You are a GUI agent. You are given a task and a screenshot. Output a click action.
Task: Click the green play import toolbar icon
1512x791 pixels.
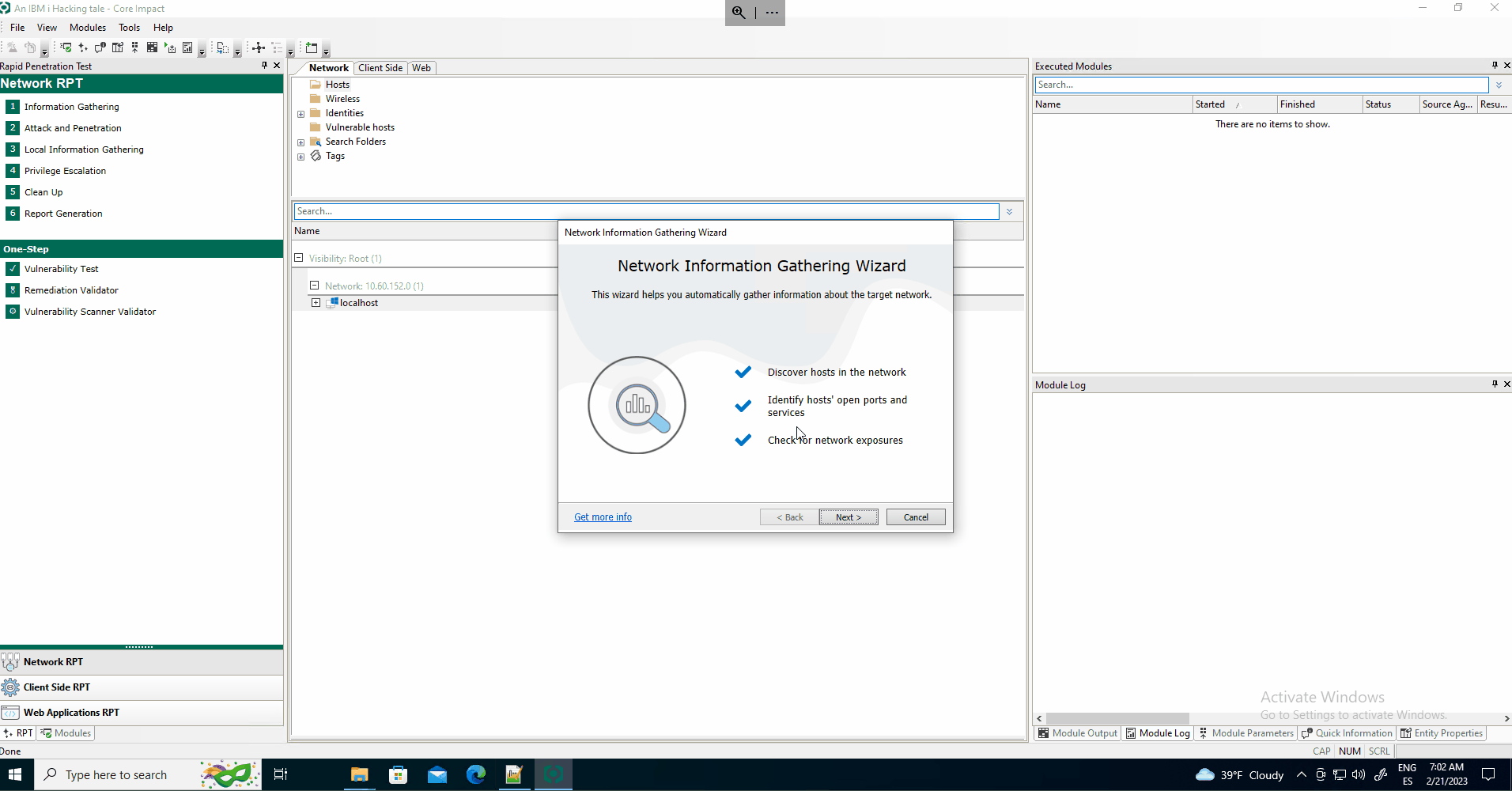170,47
